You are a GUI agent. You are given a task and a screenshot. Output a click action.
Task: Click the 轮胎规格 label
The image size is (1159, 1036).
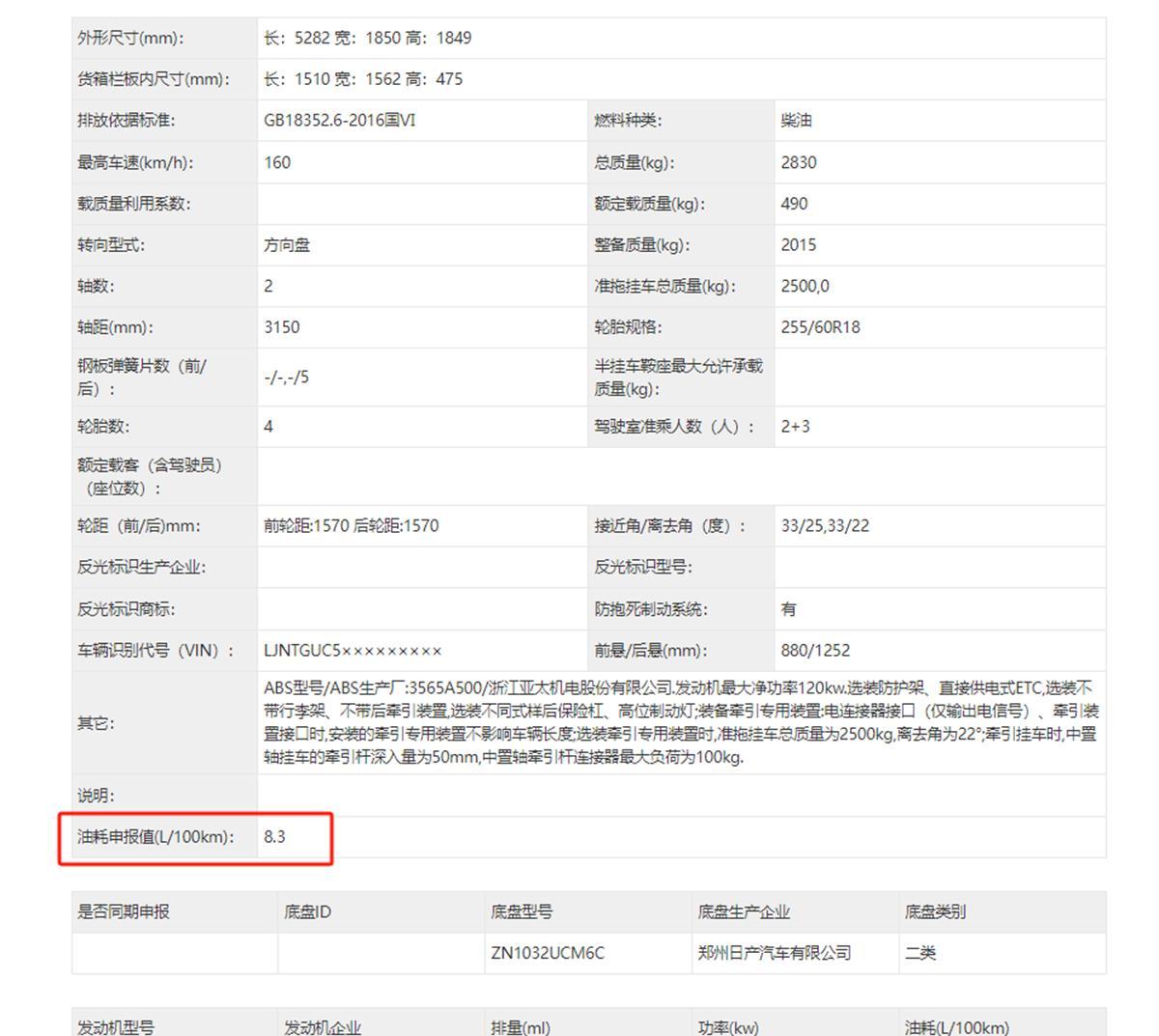click(628, 327)
